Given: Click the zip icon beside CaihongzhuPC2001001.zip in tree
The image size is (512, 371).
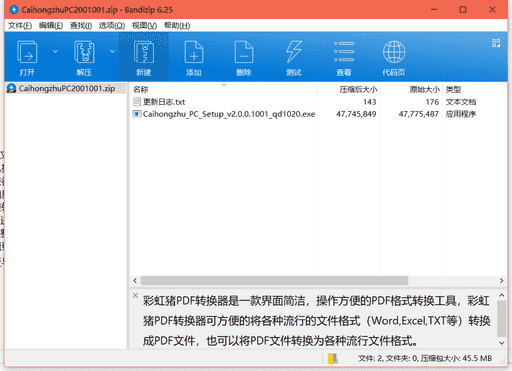Looking at the screenshot, I should pos(12,88).
